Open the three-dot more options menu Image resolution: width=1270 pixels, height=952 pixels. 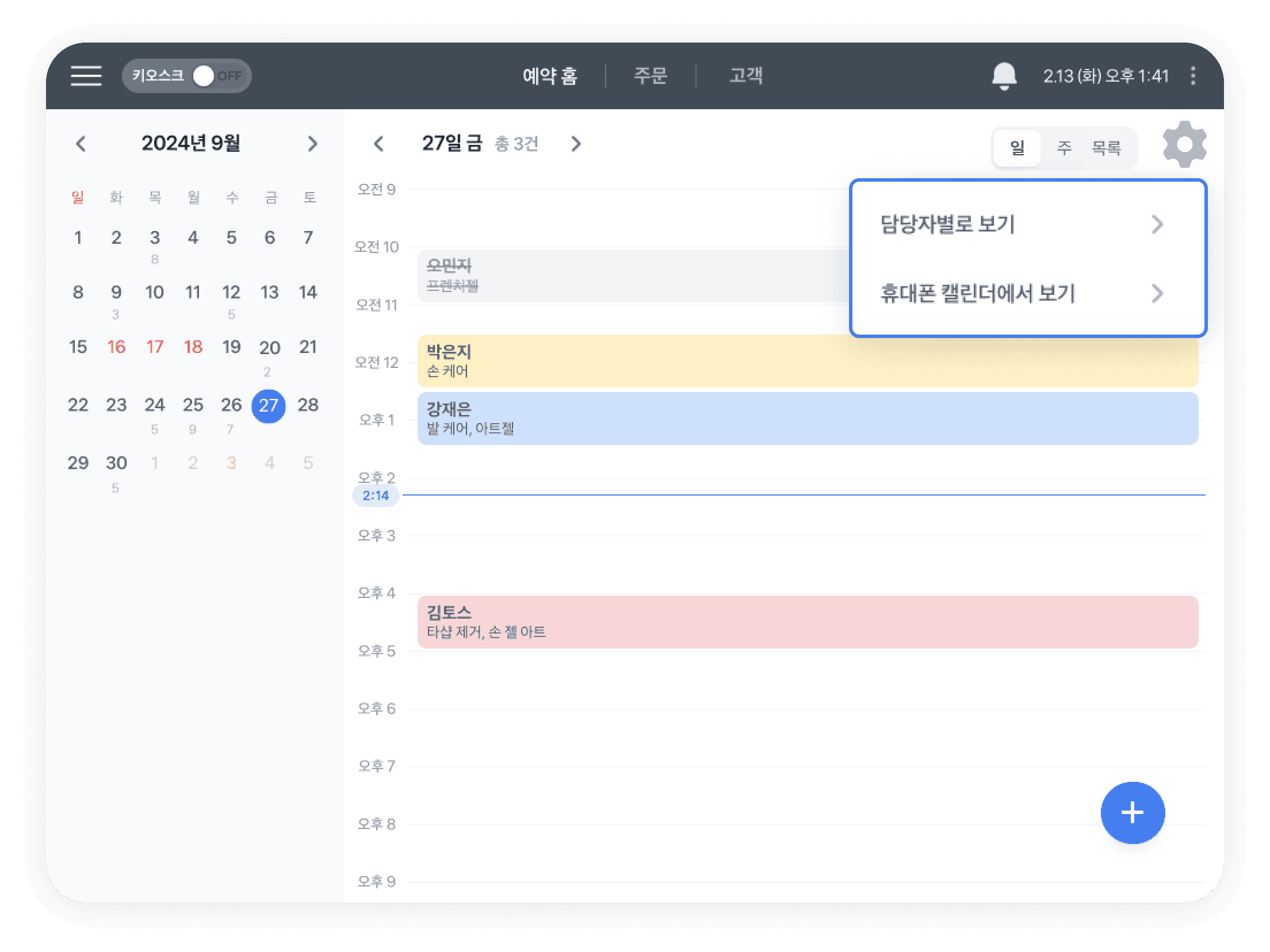pos(1192,76)
